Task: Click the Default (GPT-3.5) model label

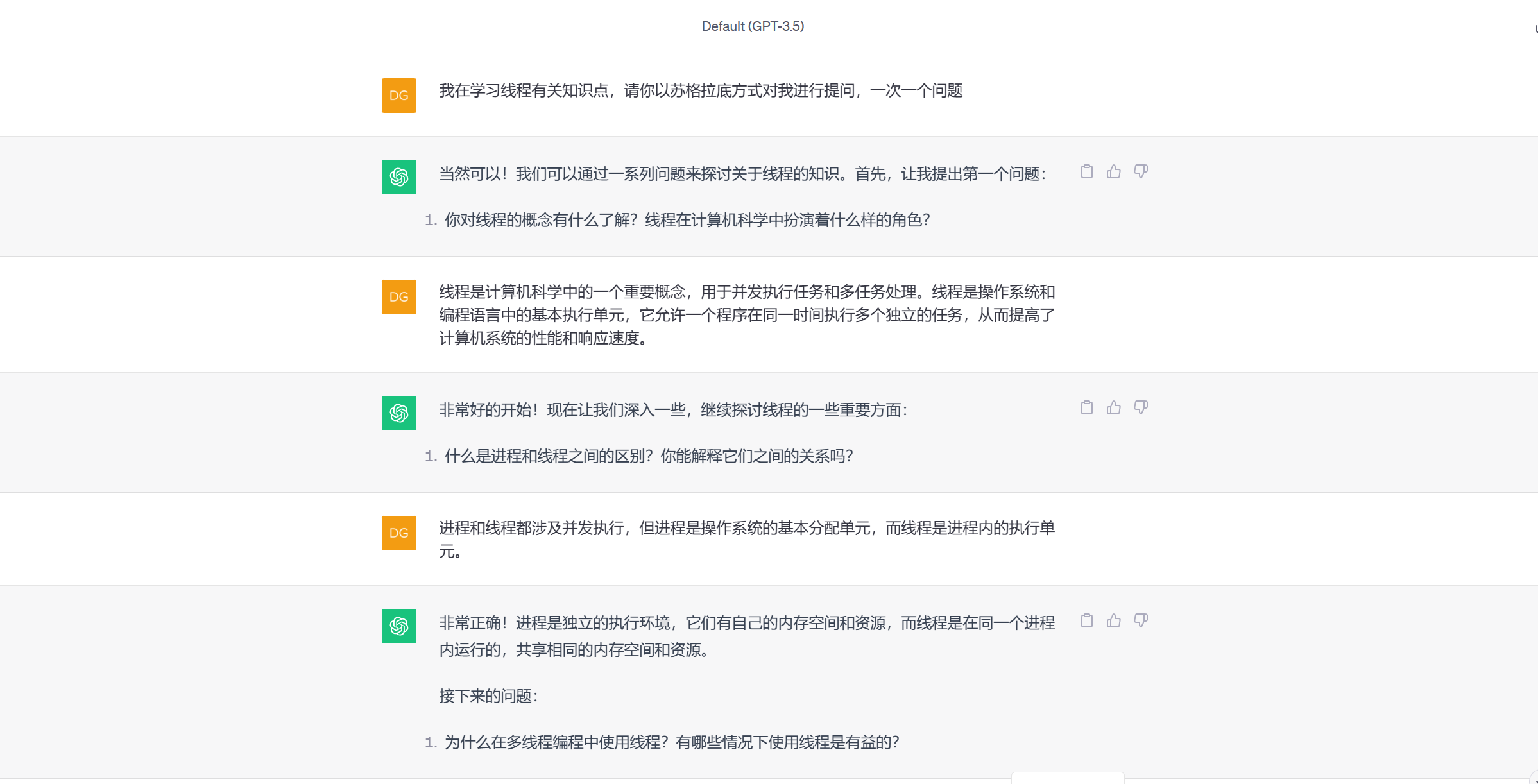Action: tap(752, 26)
